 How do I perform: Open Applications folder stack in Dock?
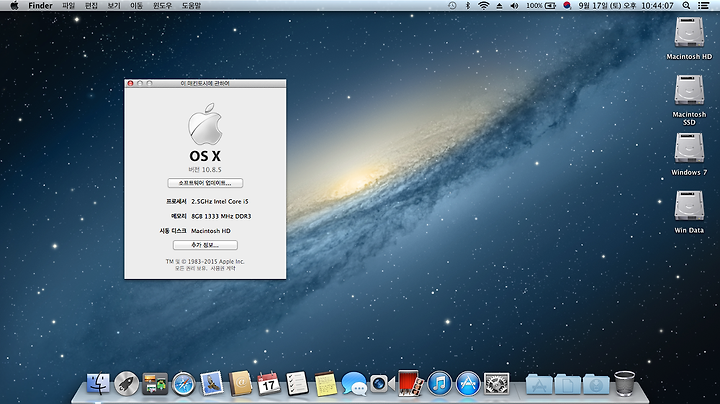coord(539,384)
